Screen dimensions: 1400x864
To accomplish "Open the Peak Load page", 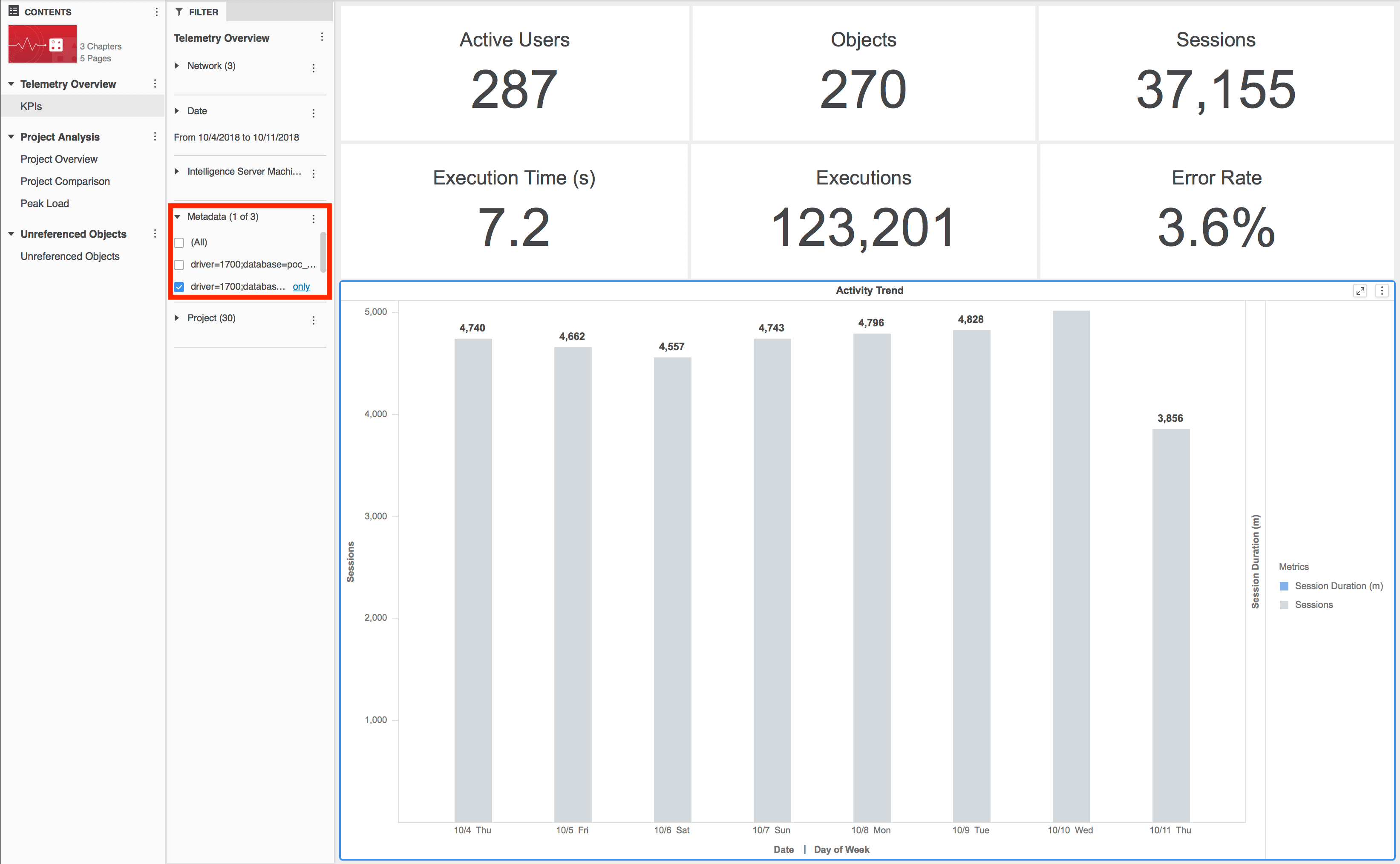I will point(45,203).
